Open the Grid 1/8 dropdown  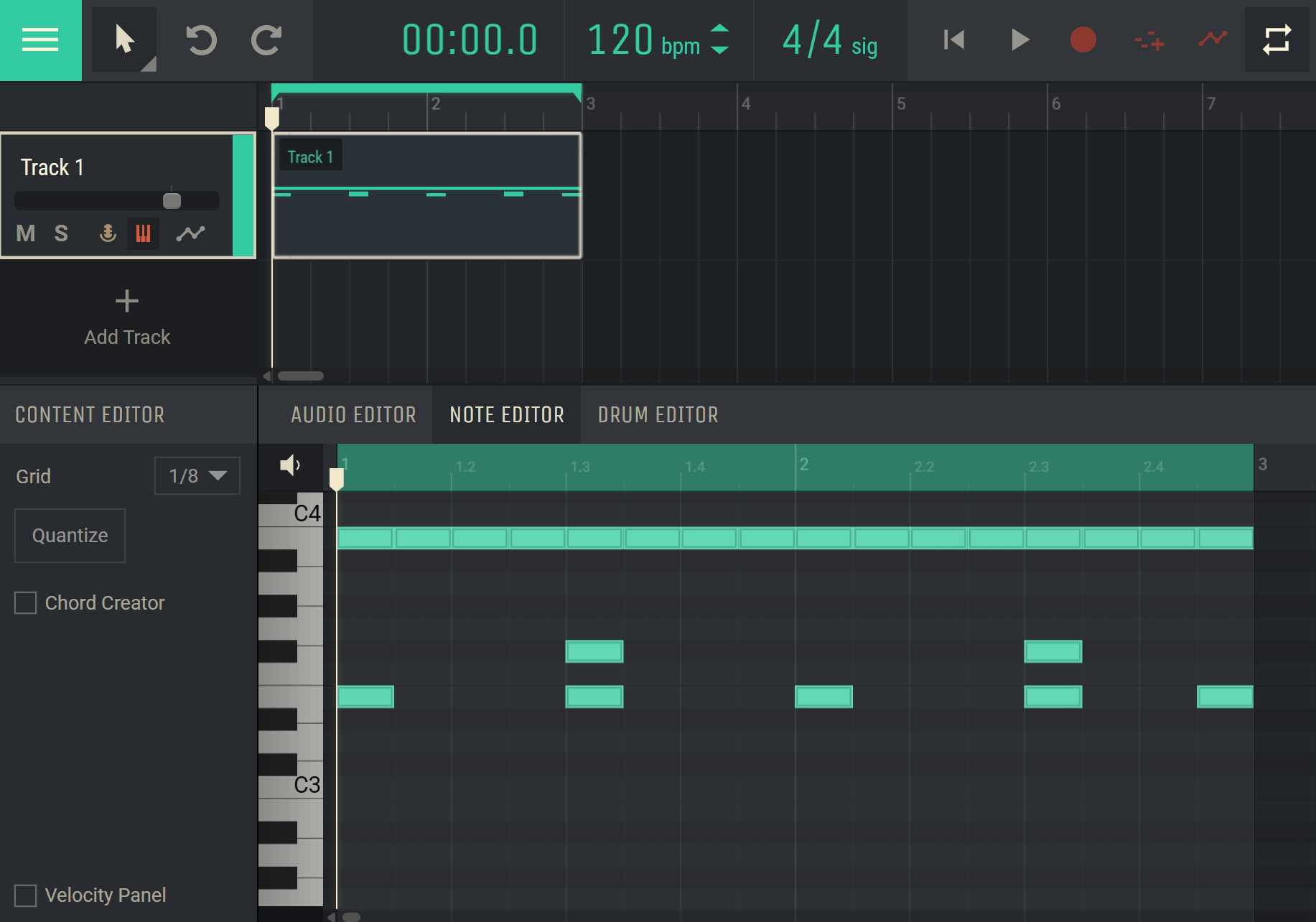[x=197, y=476]
